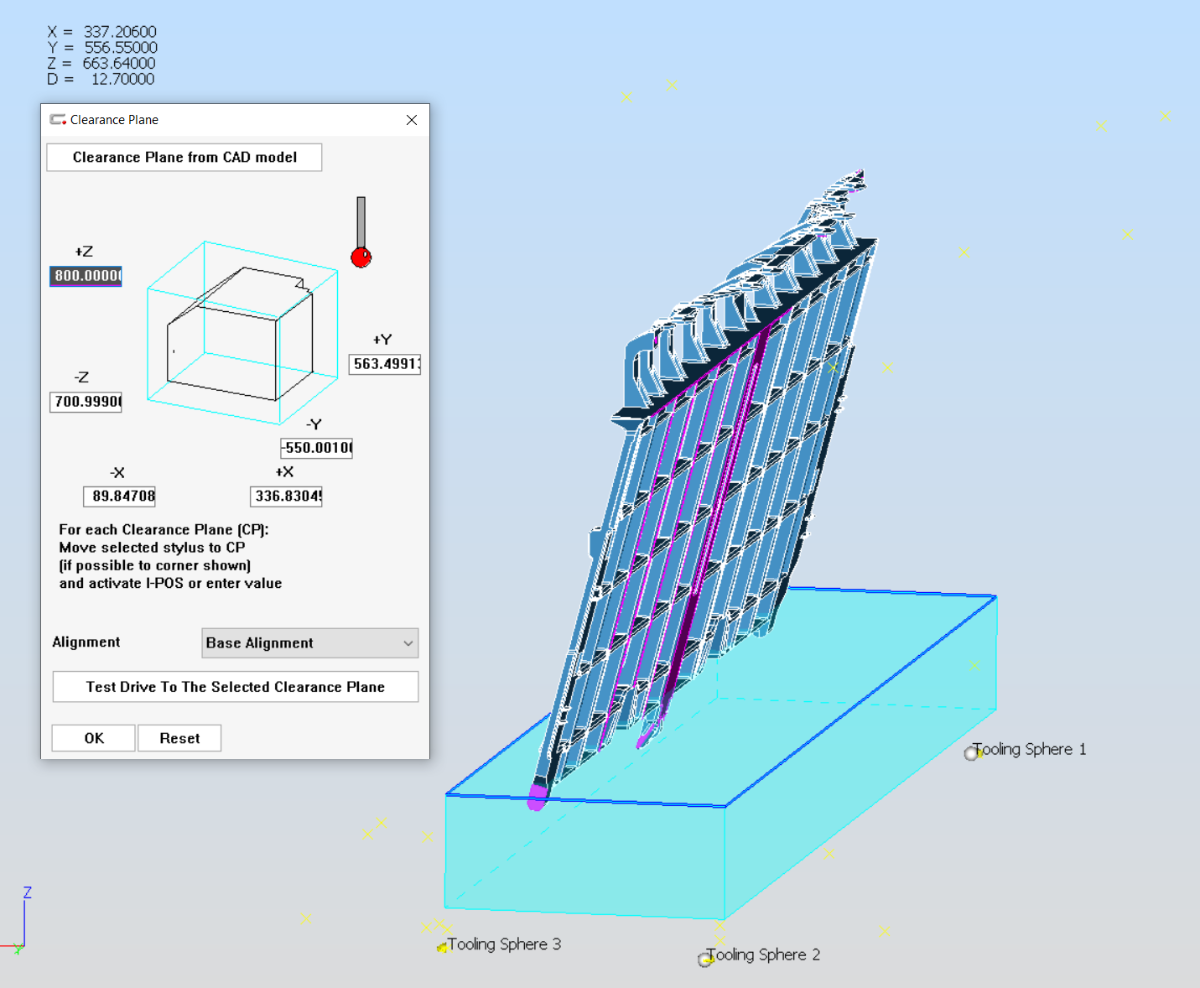This screenshot has width=1200, height=988.
Task: Close the Clearance Plane dialog
Action: (411, 120)
